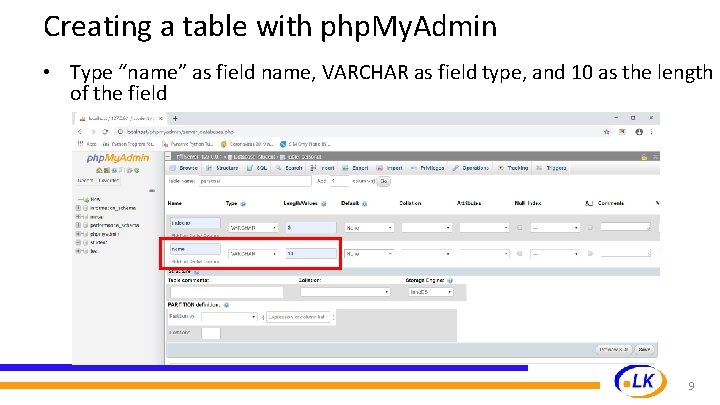Viewport: 720px width, 405px height.
Task: Click the help icon next to Default header
Action: tap(365, 203)
